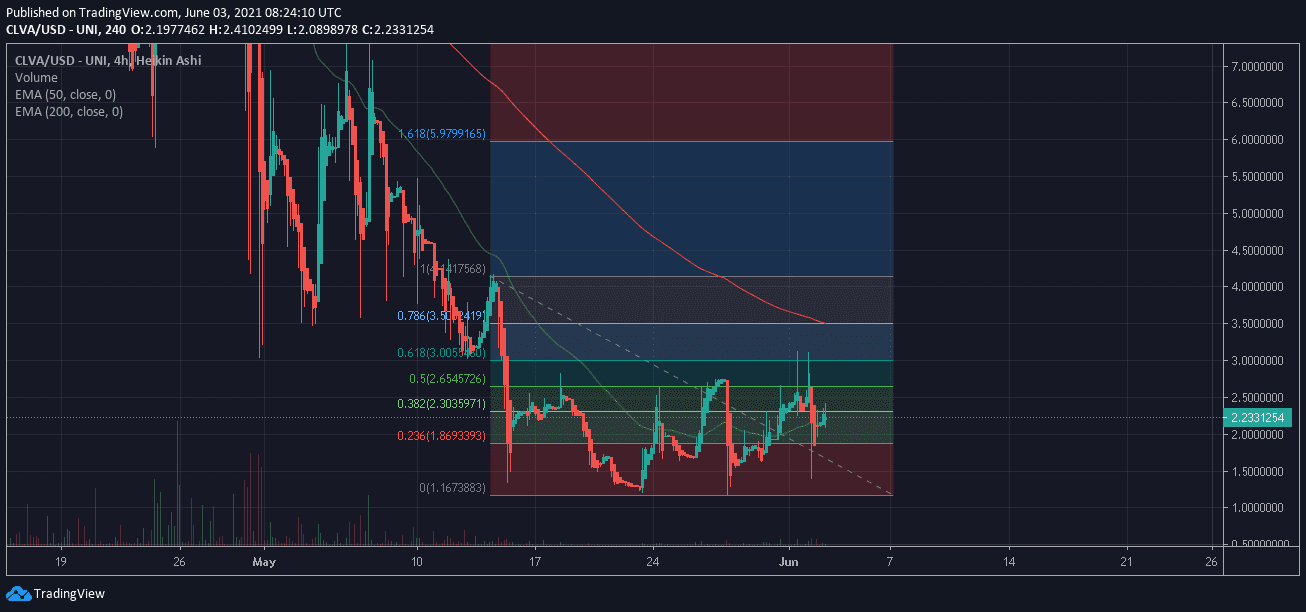The image size is (1306, 612).
Task: Click the current price tag 2.2331254
Action: pos(1258,418)
